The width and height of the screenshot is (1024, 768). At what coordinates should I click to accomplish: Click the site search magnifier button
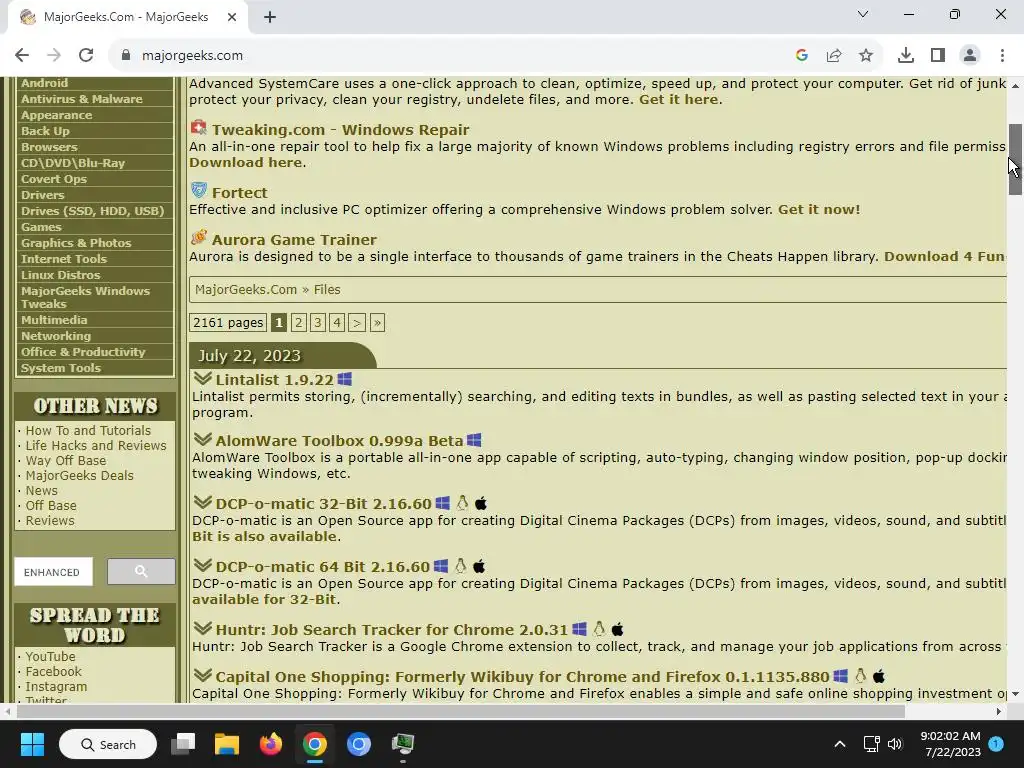(141, 571)
